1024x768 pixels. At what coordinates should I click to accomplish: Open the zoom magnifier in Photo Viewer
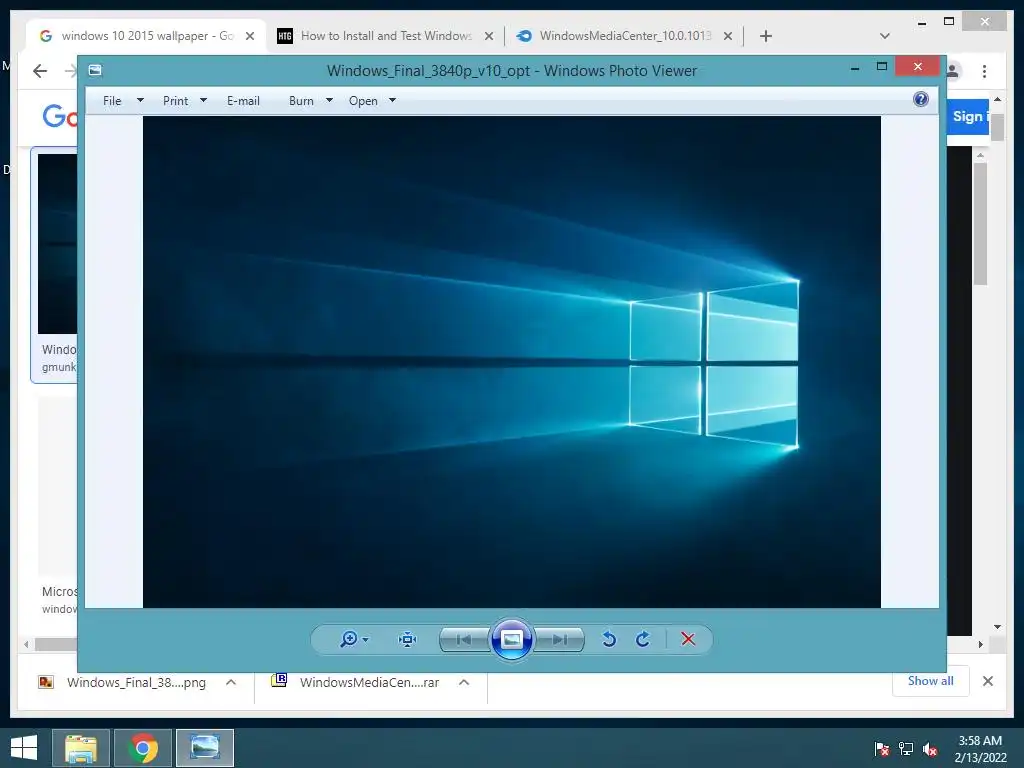[349, 639]
